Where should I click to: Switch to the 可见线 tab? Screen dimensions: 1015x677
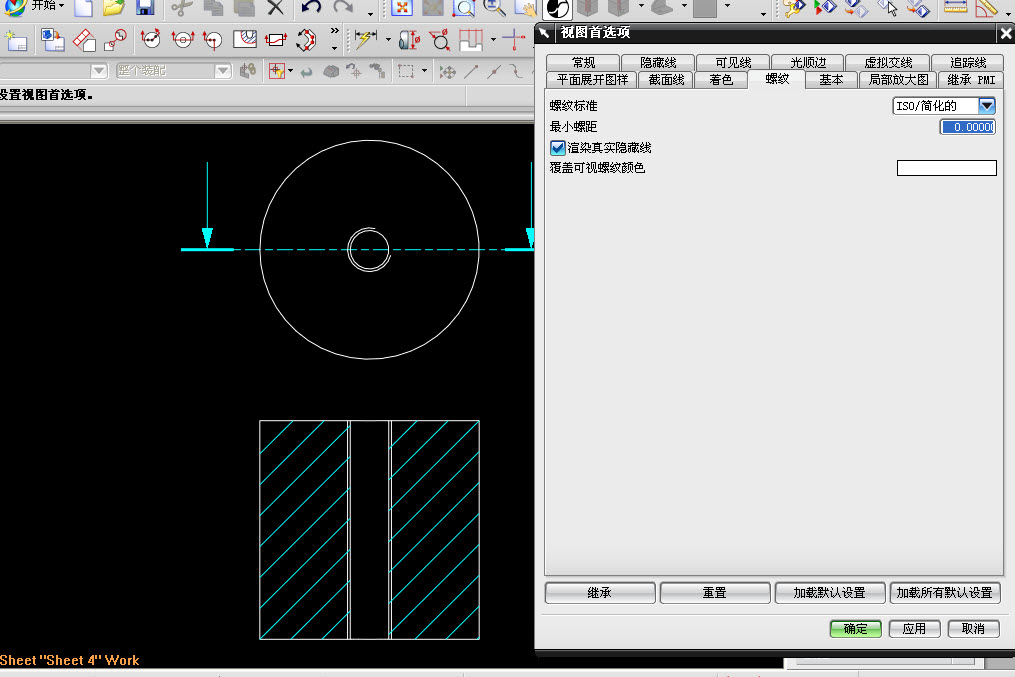tap(733, 62)
